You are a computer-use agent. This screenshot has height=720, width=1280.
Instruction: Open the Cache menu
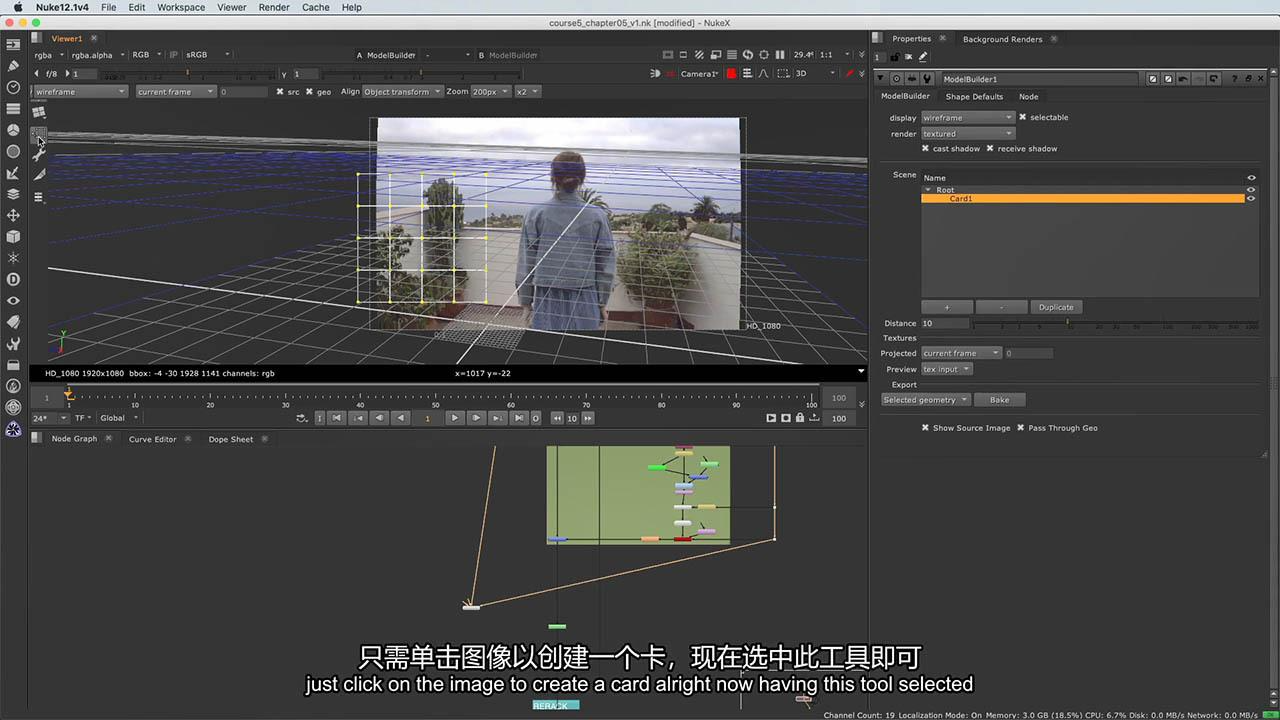(x=315, y=7)
